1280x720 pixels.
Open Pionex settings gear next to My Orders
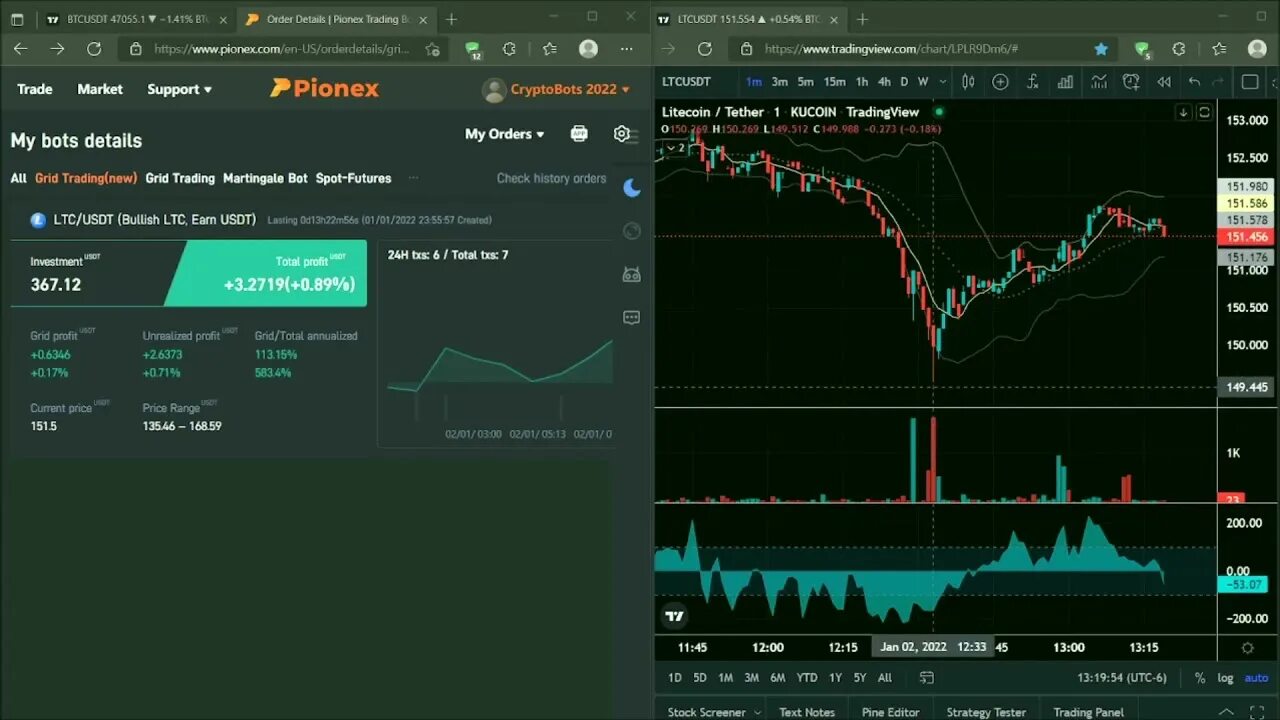pos(622,133)
